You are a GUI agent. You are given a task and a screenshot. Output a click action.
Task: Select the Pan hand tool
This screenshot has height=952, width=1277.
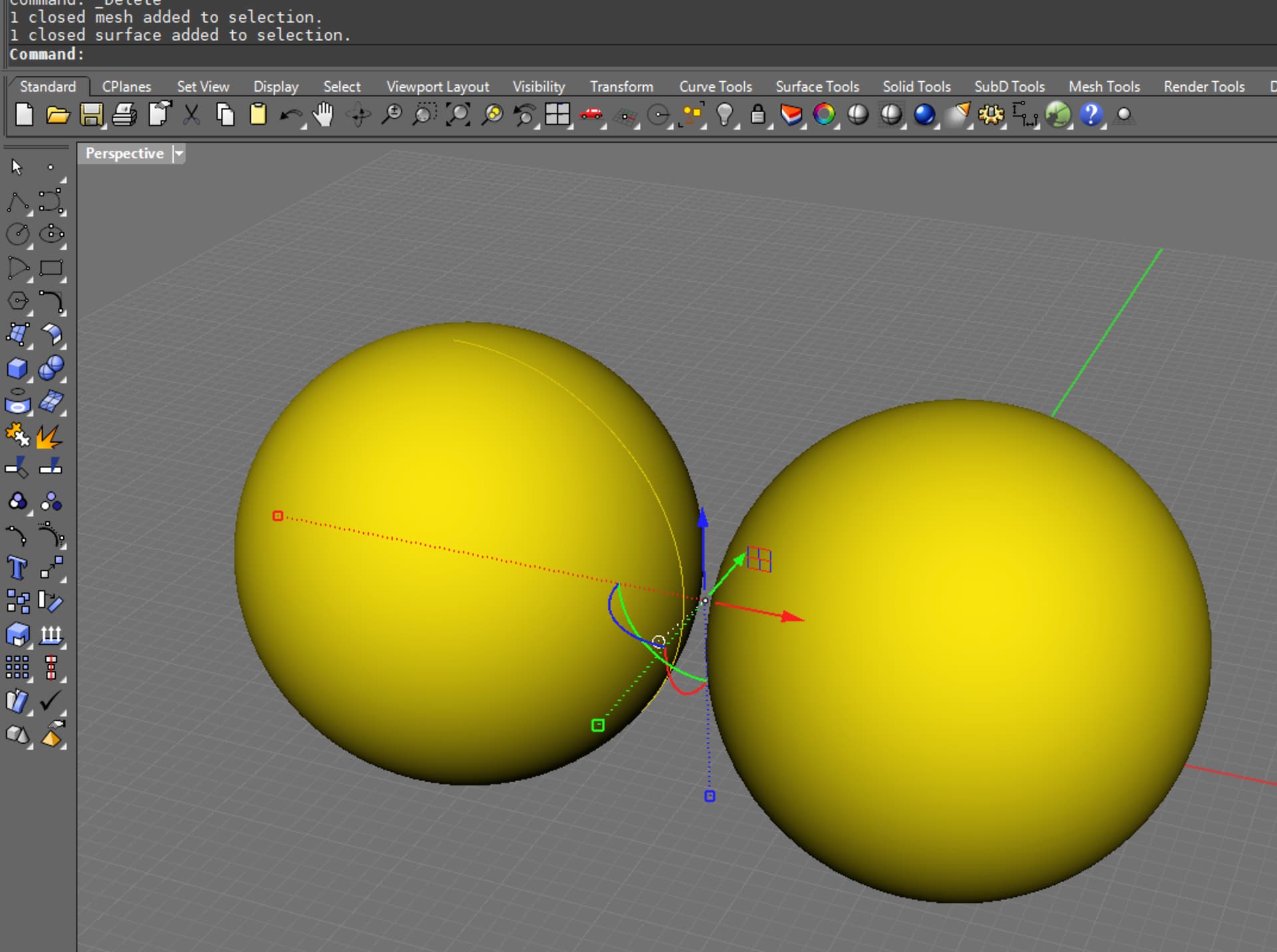pos(324,115)
